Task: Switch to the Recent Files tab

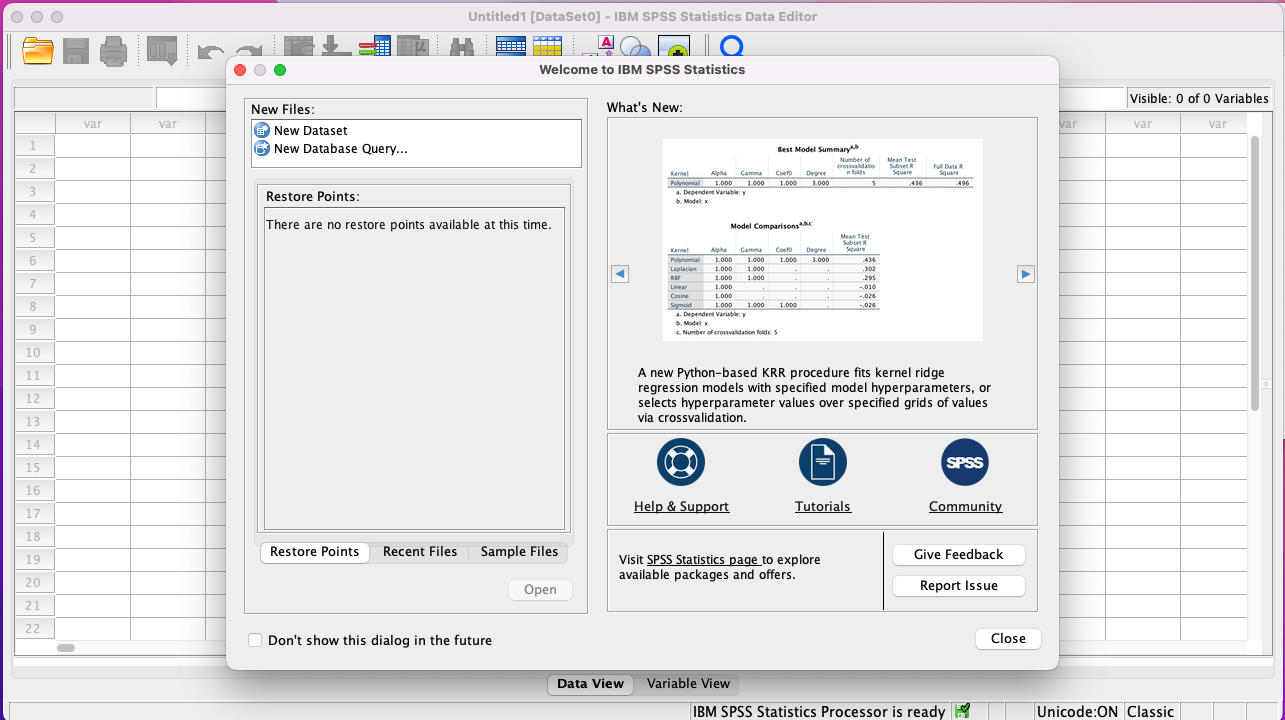Action: [x=420, y=552]
